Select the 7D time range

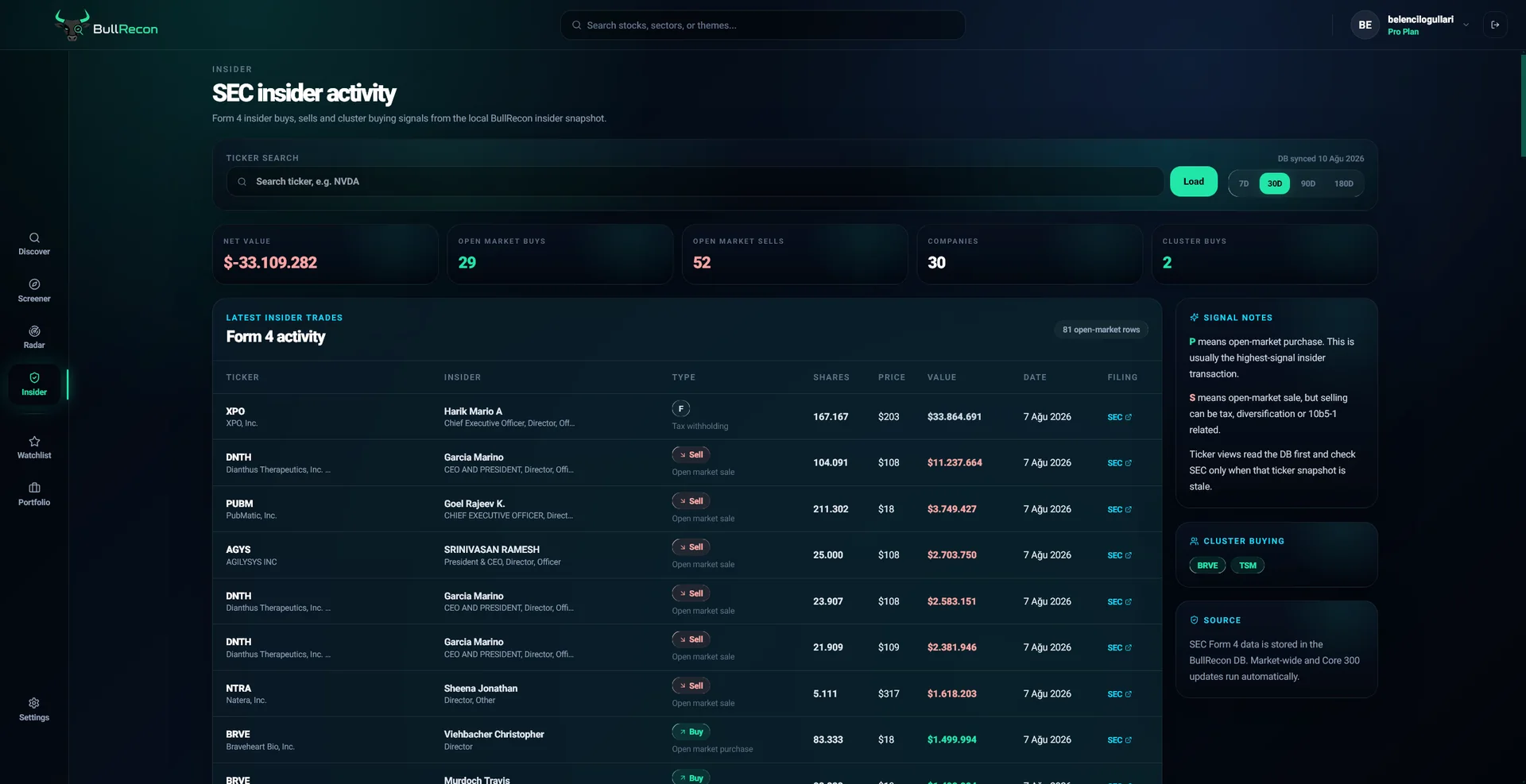[x=1244, y=183]
